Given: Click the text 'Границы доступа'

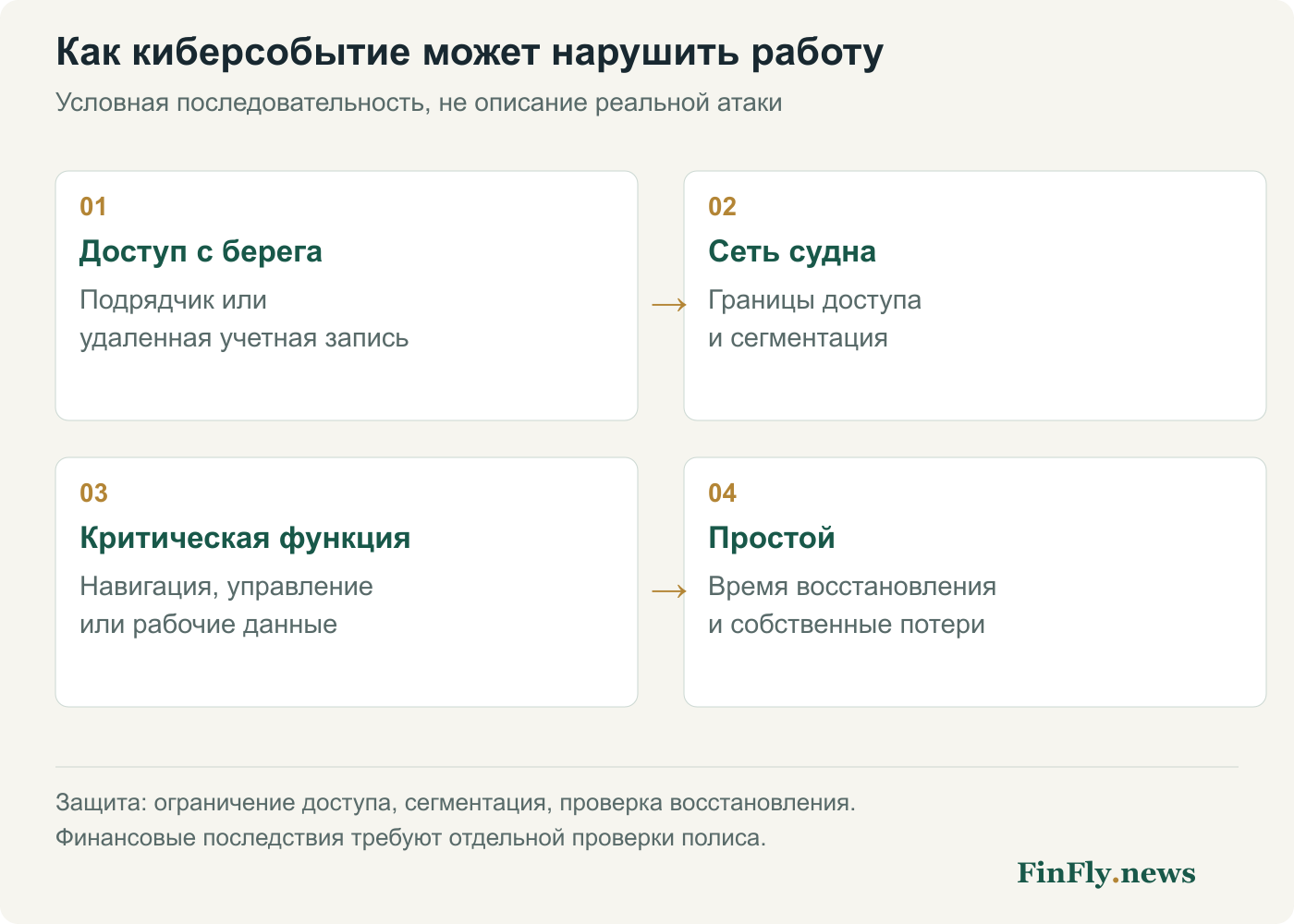Looking at the screenshot, I should [x=814, y=300].
